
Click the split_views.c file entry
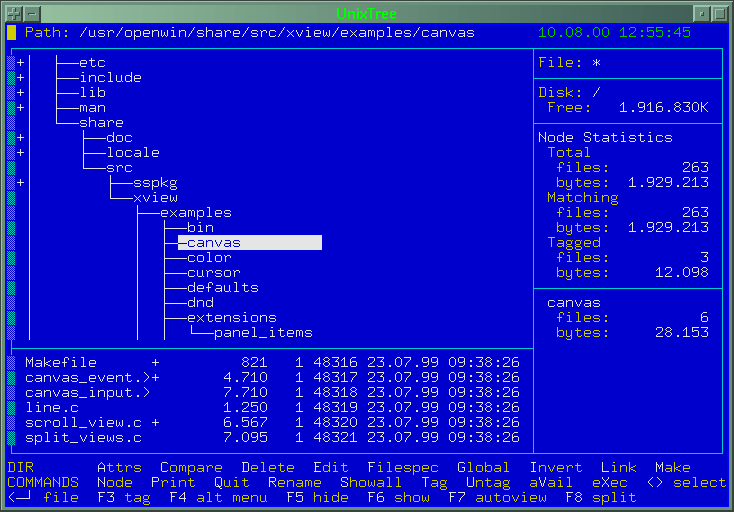click(x=272, y=437)
